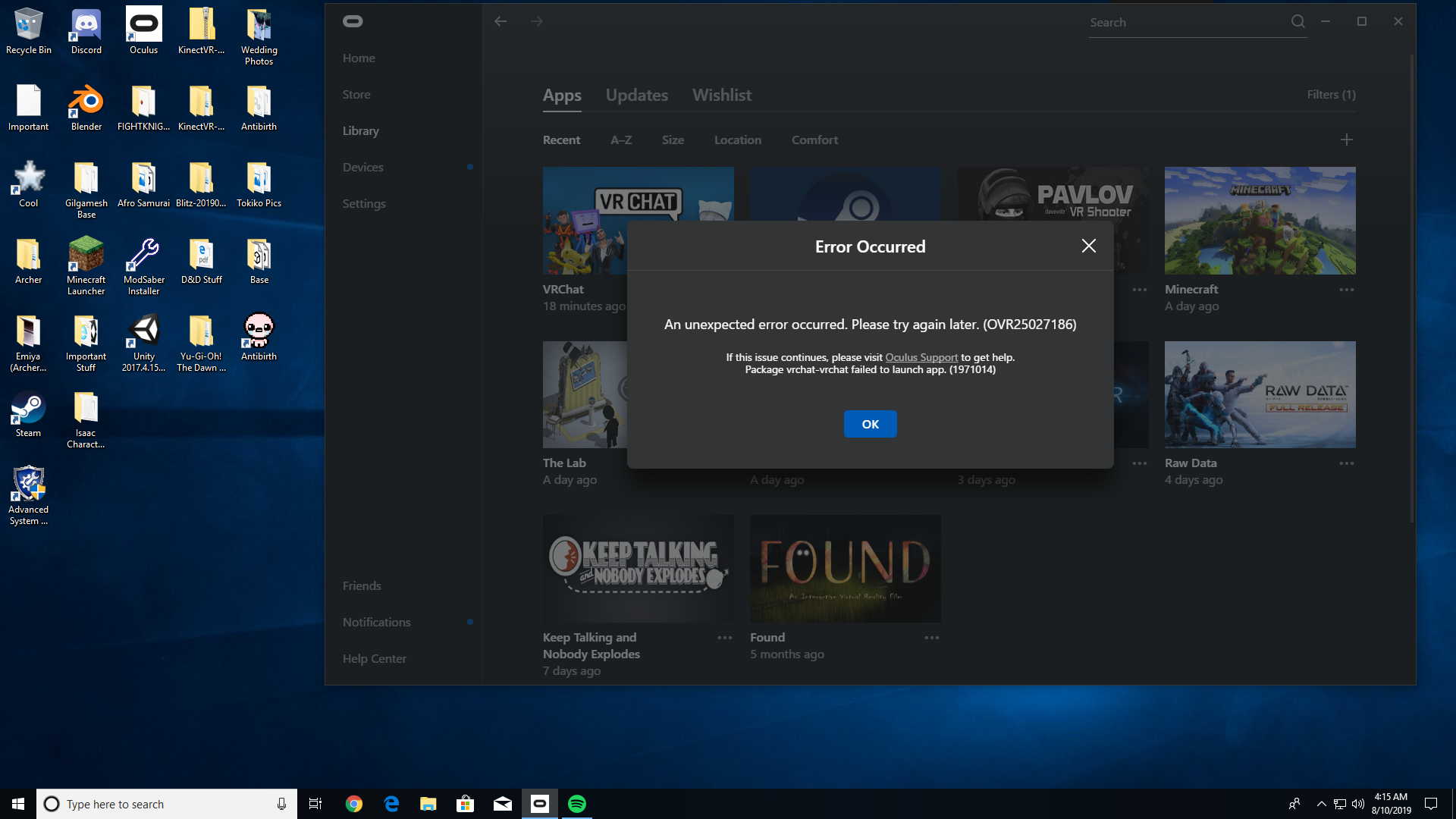Open Unity 2017.4.15 desktop shortcut
The width and height of the screenshot is (1456, 819).
tap(143, 343)
